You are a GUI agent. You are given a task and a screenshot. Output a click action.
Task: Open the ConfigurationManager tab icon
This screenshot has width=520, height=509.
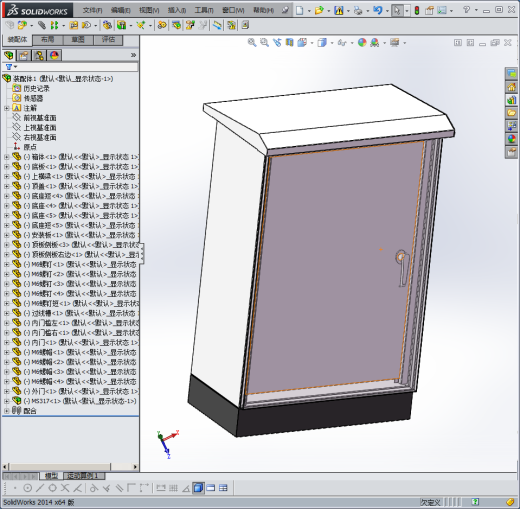(x=39, y=55)
